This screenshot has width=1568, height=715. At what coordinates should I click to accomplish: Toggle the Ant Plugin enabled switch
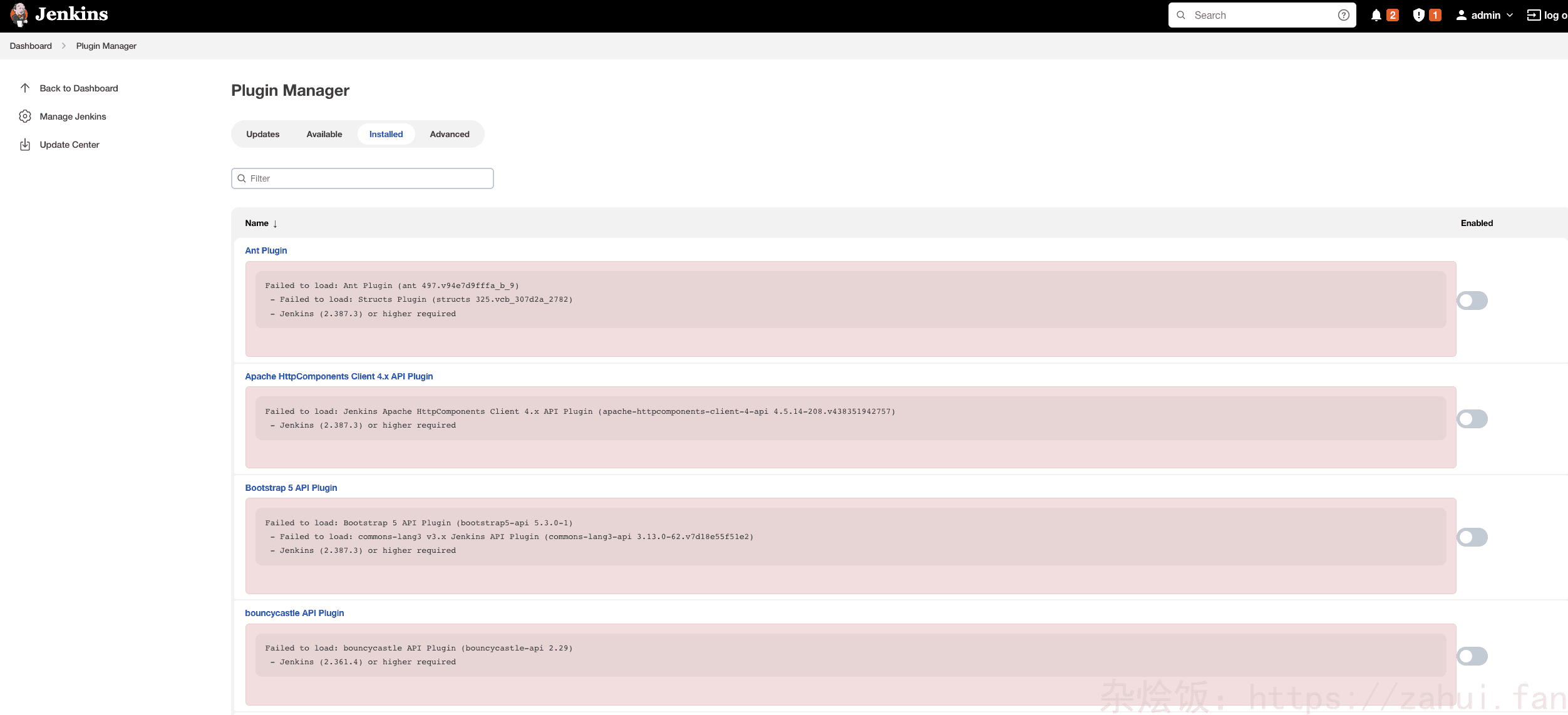[1472, 301]
